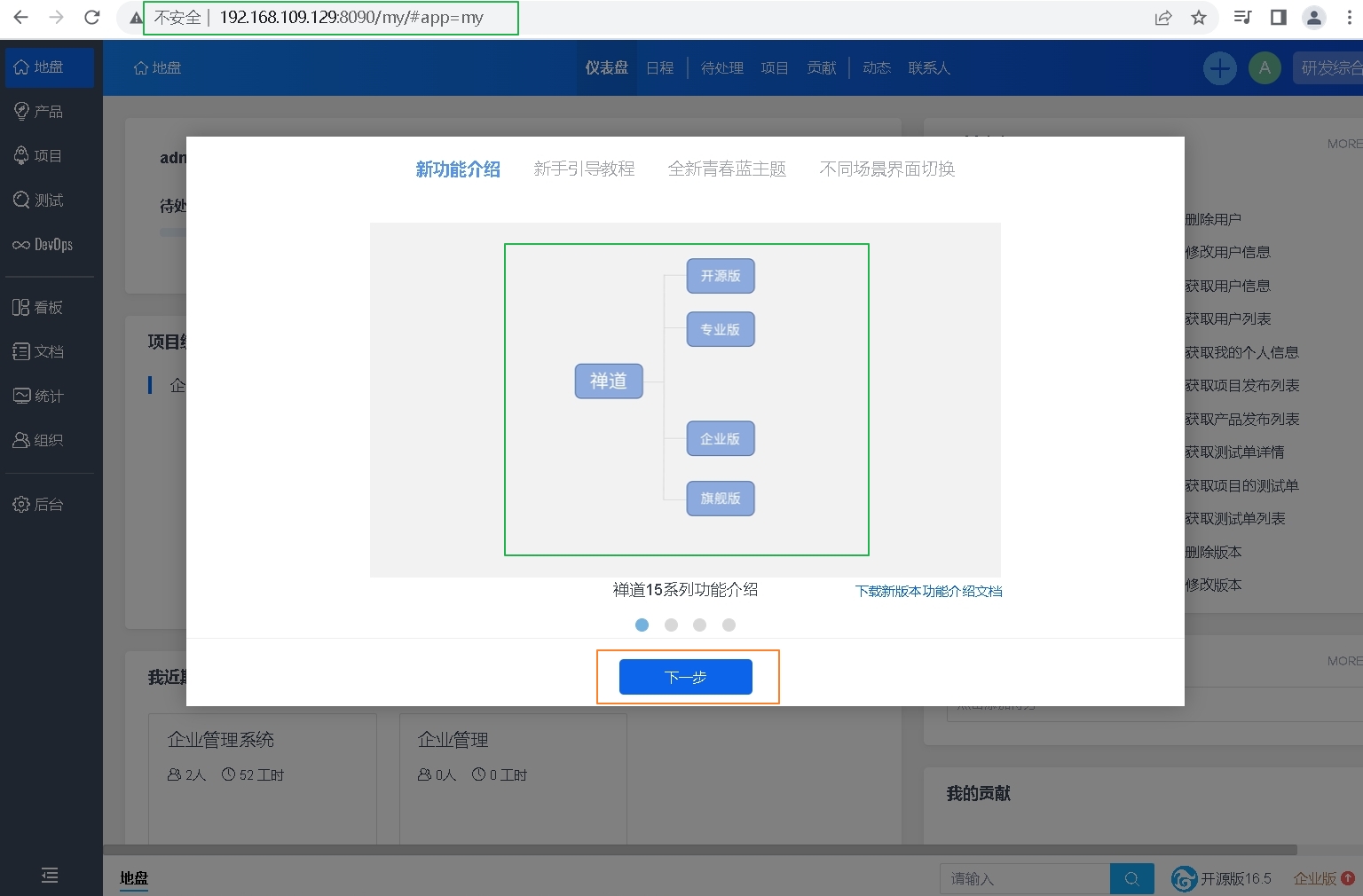Click the 修改用户信息 entry

1228,252
